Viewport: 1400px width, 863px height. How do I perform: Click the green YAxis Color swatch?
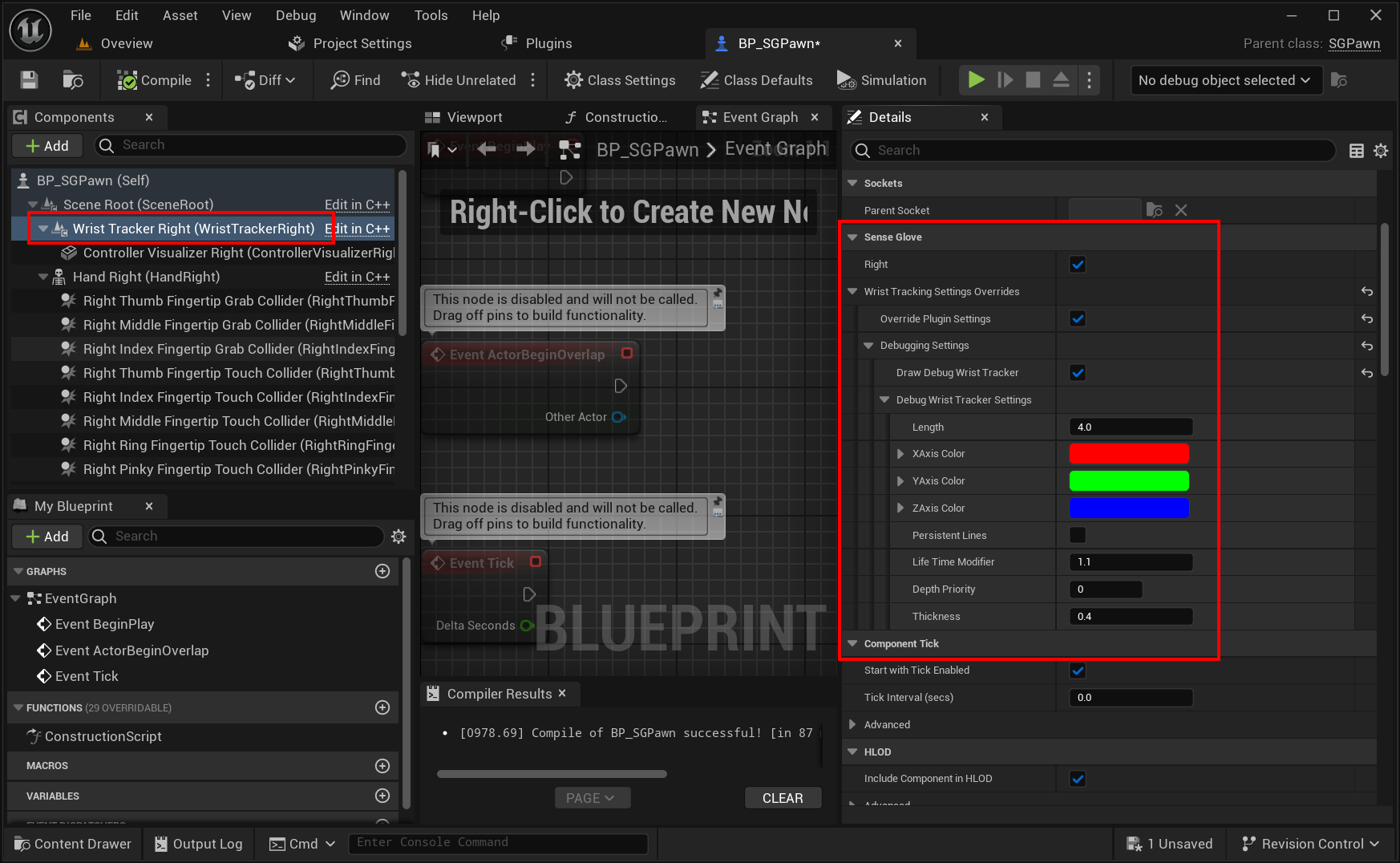pyautogui.click(x=1128, y=480)
